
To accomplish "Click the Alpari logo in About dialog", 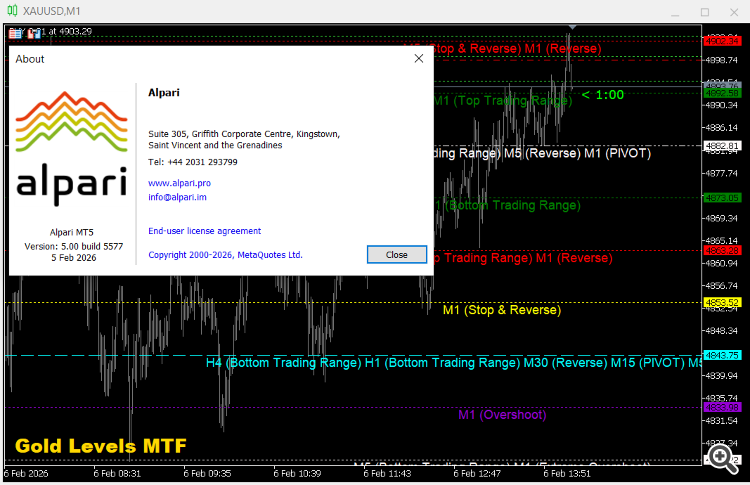I will click(x=72, y=148).
